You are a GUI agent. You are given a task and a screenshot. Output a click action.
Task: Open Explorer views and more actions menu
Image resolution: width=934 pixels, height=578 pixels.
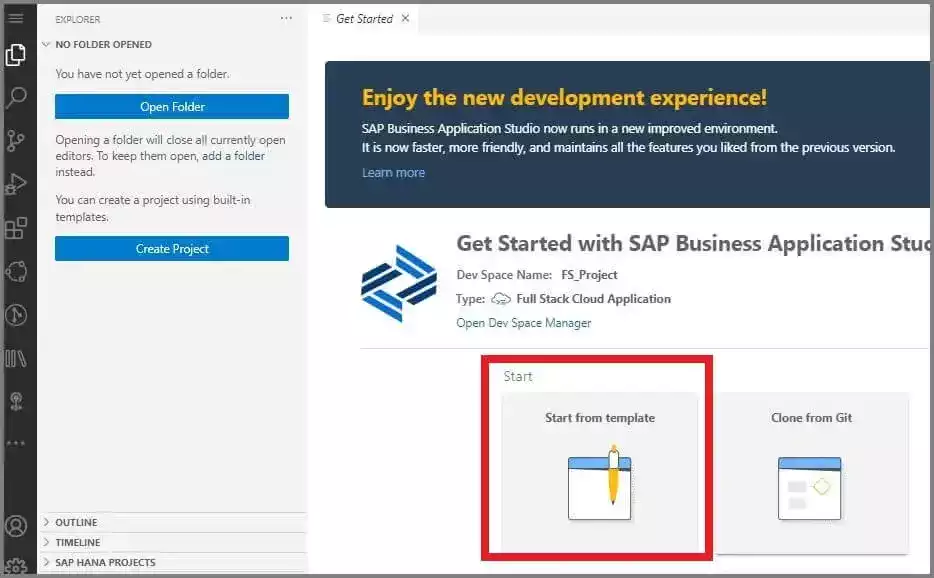(x=286, y=18)
